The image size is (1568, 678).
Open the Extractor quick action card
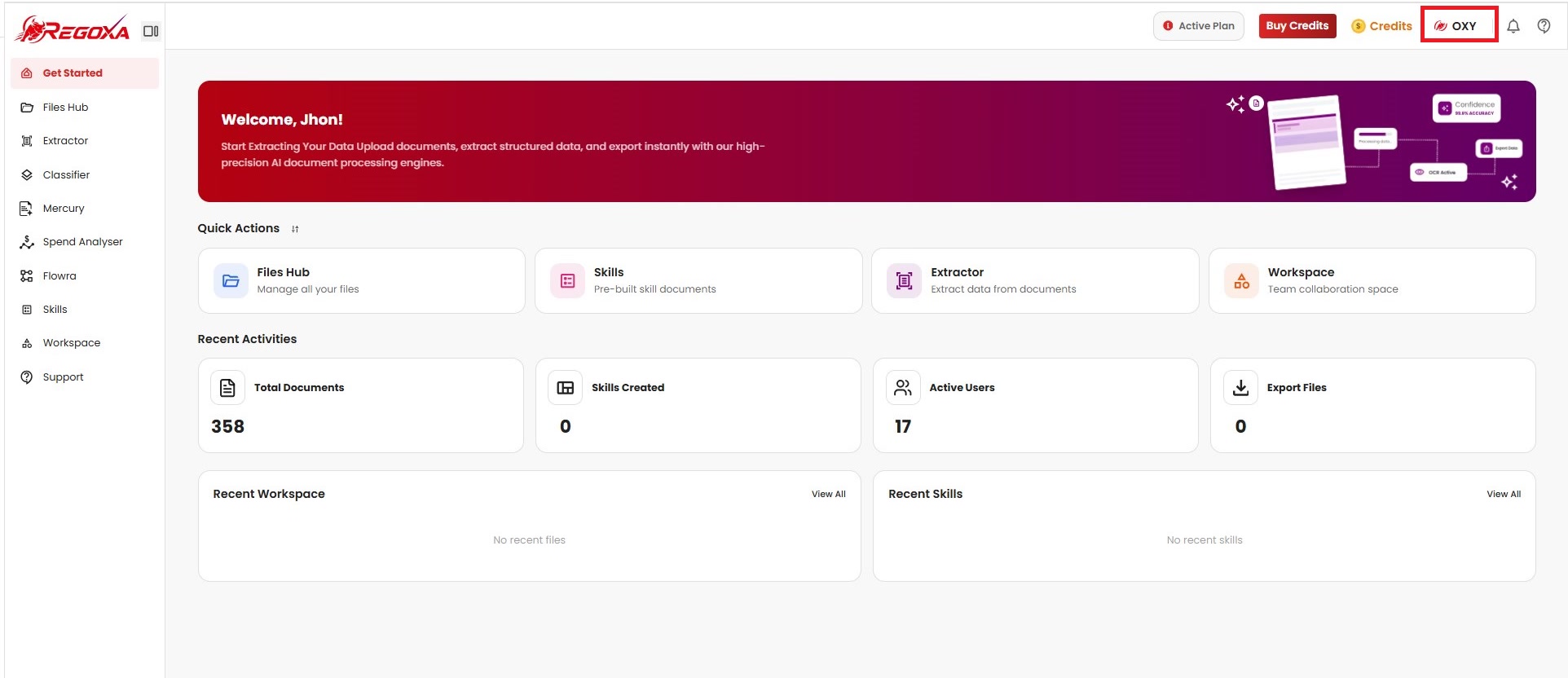[x=1035, y=280]
